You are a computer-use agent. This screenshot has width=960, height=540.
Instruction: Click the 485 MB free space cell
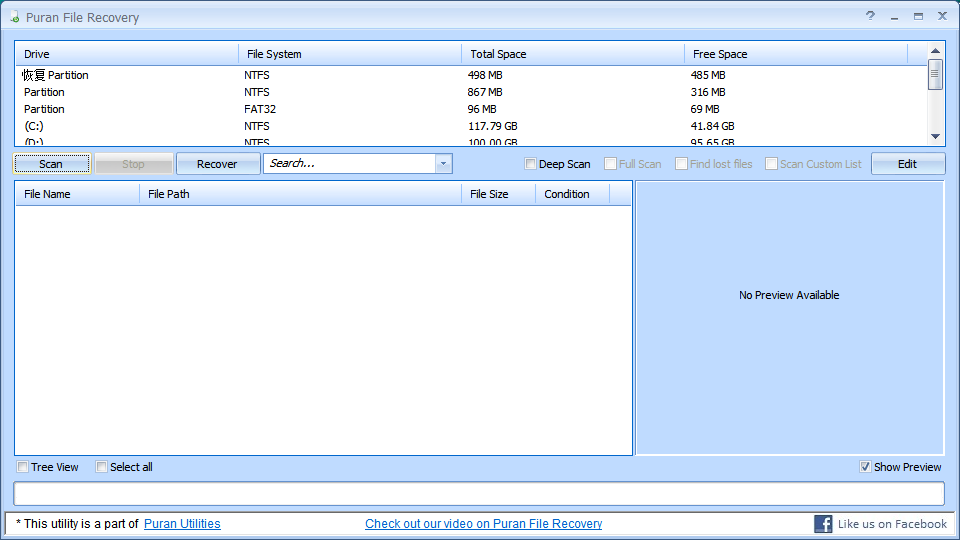click(x=708, y=75)
